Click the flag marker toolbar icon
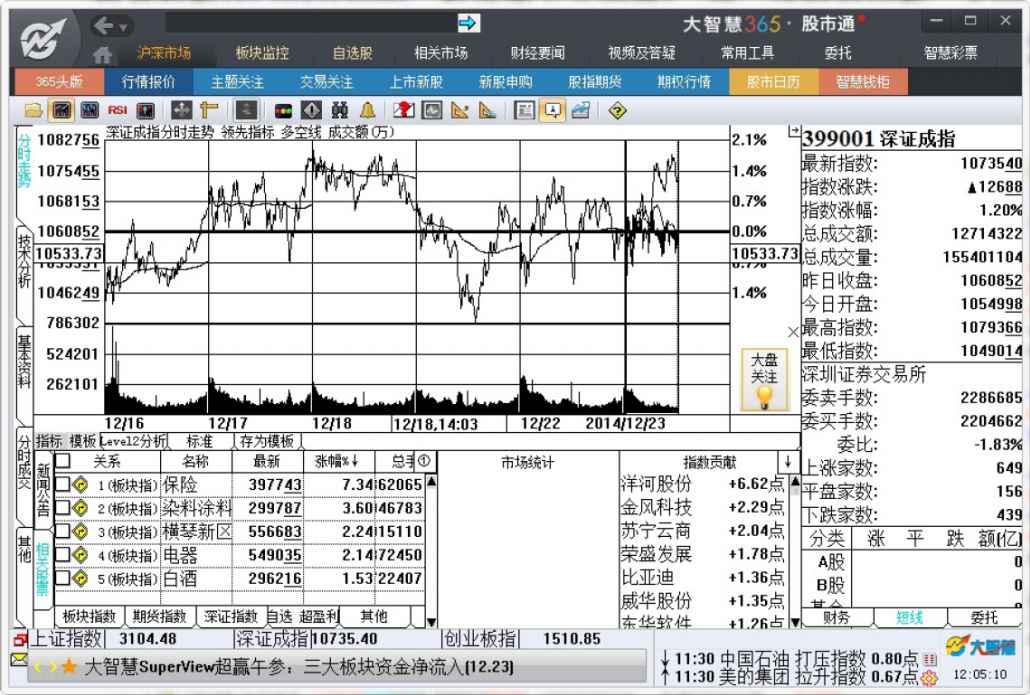Viewport: 1030px width, 695px height. pyautogui.click(x=403, y=110)
